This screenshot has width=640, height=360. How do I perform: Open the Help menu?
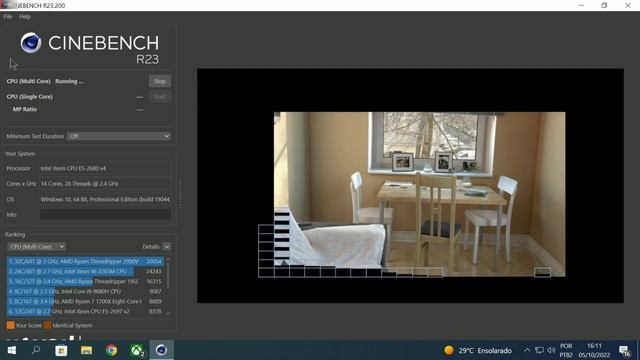(25, 17)
